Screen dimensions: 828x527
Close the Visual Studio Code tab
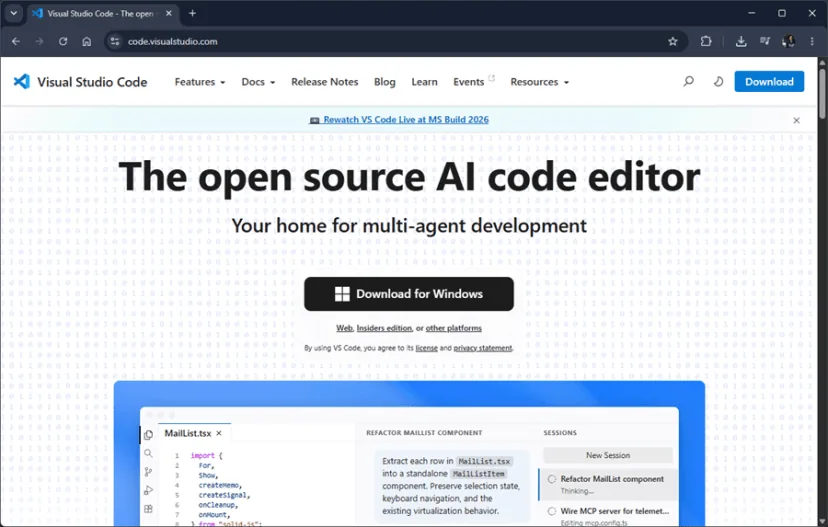click(x=168, y=13)
